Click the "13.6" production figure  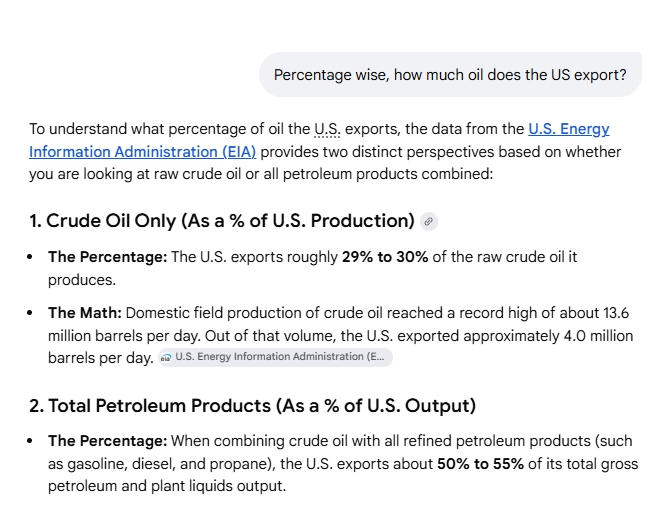(617, 312)
